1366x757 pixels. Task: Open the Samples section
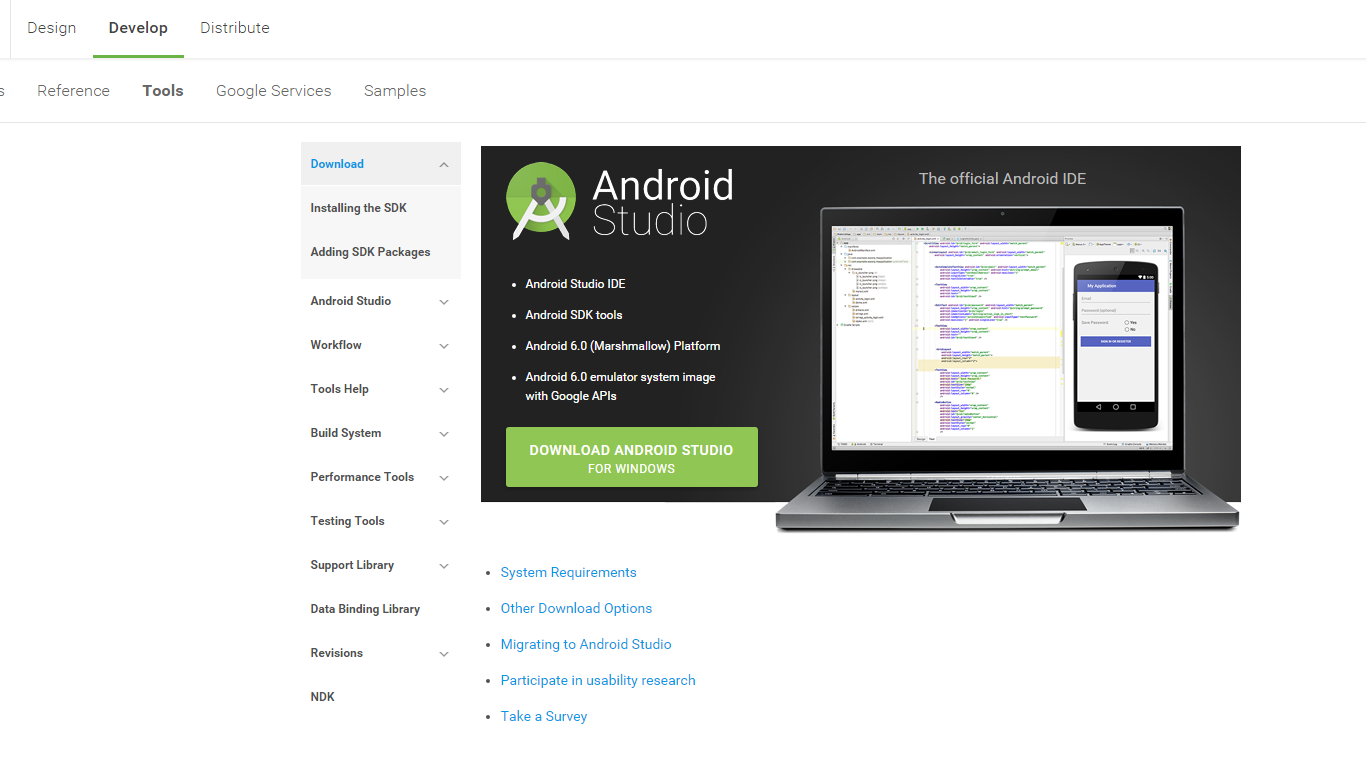click(x=395, y=91)
